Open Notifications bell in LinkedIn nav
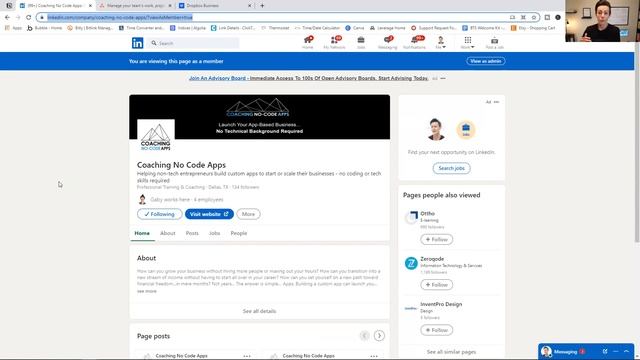This screenshot has width=640, height=360. 414,42
